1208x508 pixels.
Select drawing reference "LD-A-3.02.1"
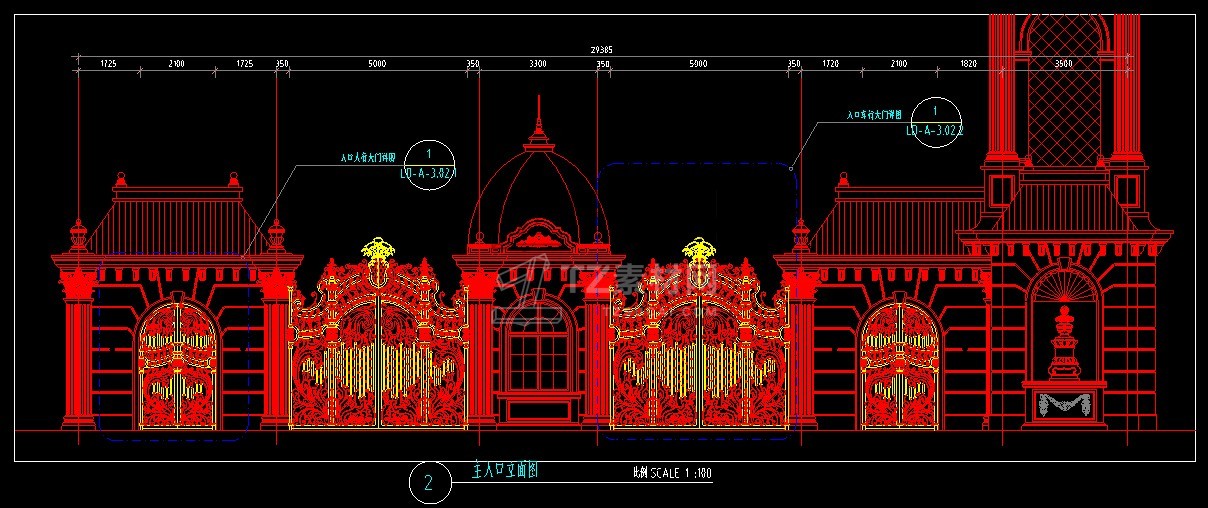[428, 173]
